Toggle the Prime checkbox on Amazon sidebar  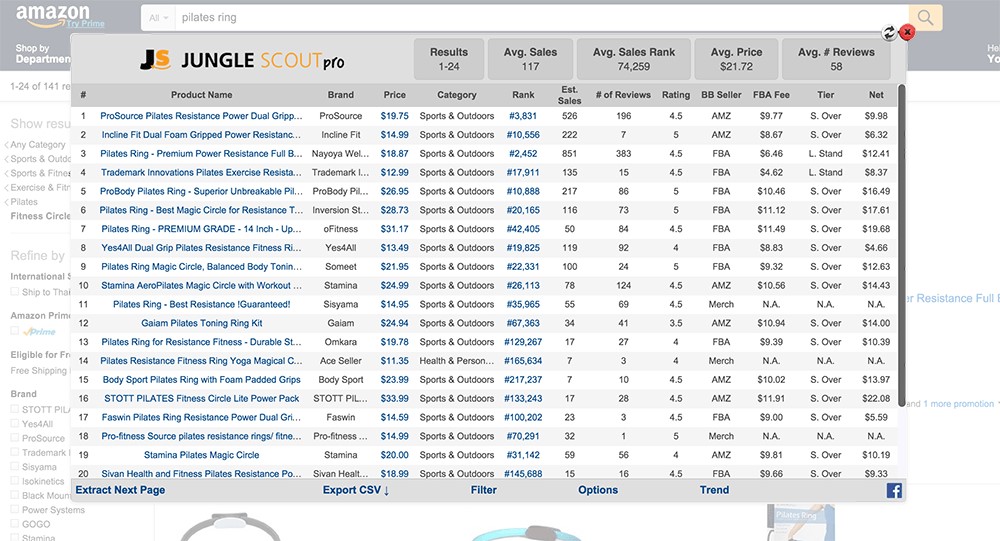click(15, 330)
